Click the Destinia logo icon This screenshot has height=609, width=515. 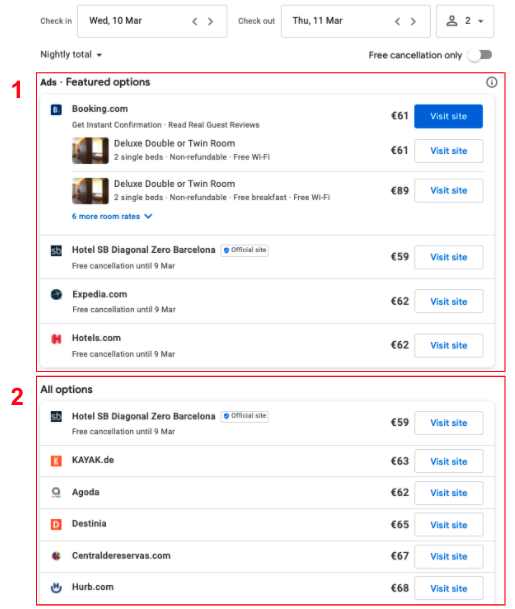point(56,524)
